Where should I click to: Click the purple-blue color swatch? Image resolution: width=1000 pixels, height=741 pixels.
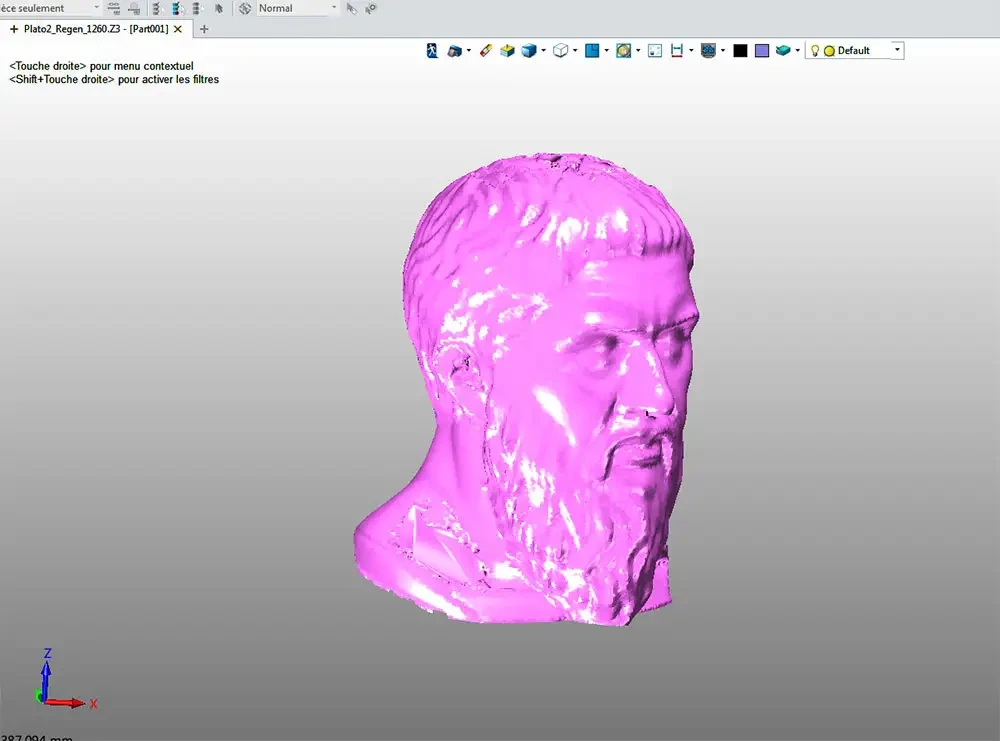(x=761, y=50)
